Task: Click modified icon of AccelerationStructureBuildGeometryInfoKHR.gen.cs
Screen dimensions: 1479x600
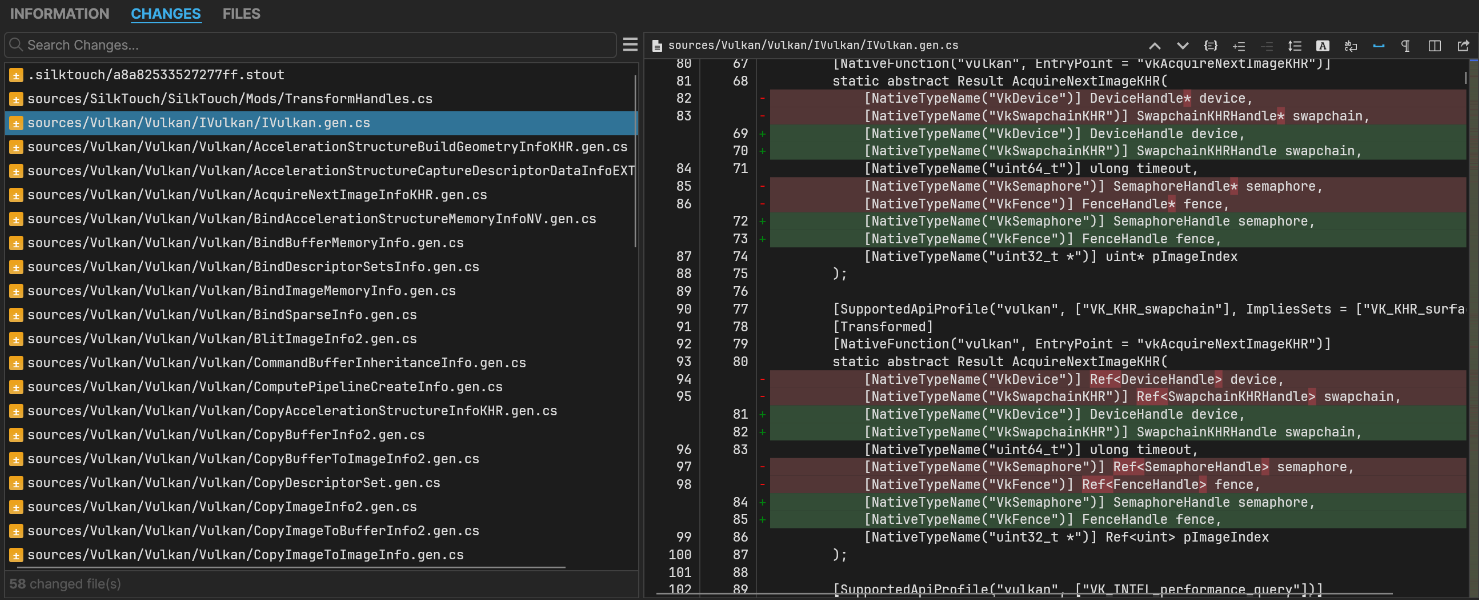Action: coord(16,147)
